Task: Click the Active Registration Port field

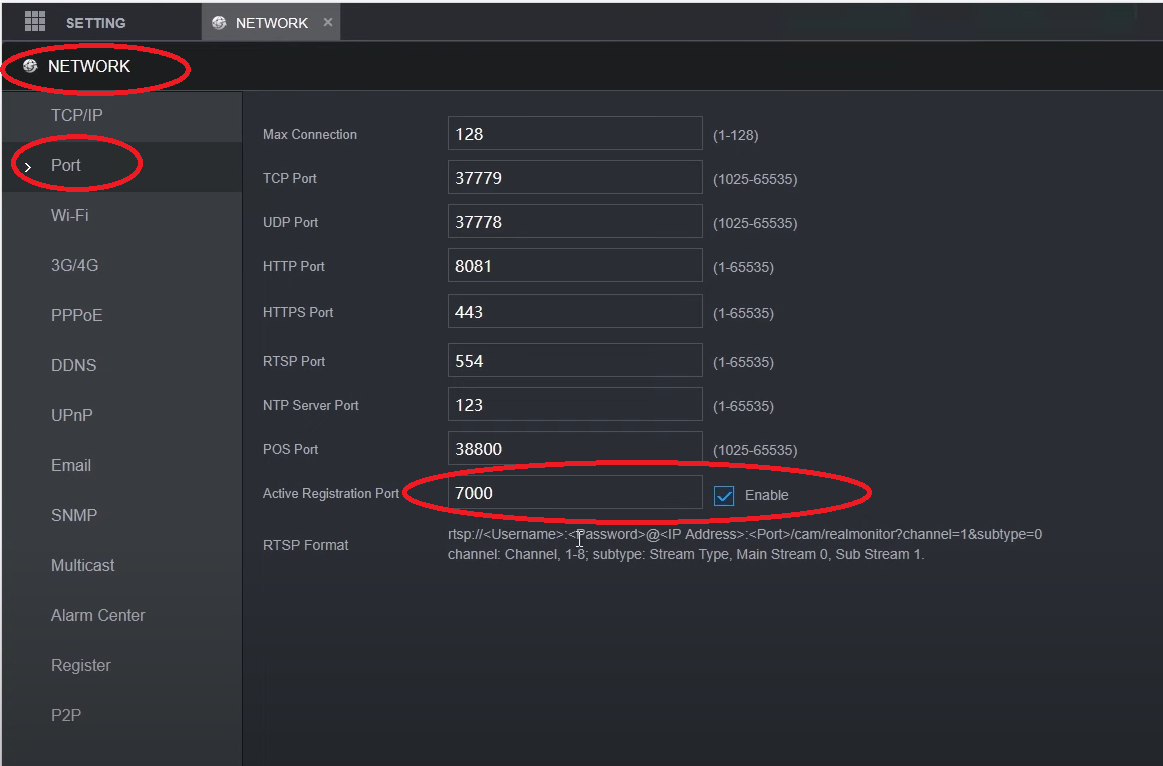Action: (575, 493)
